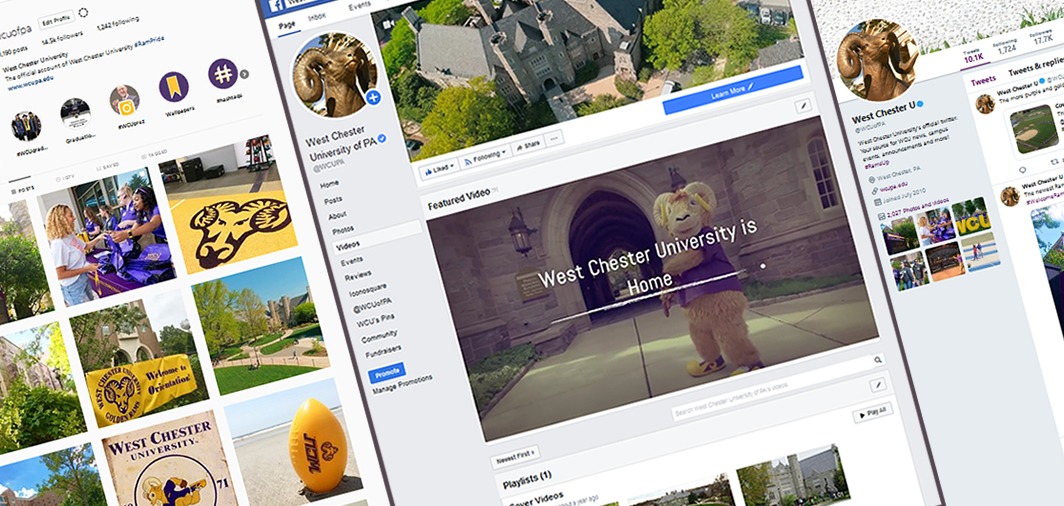Click the Facebook logo icon
This screenshot has width=1064, height=506.
tap(277, 5)
